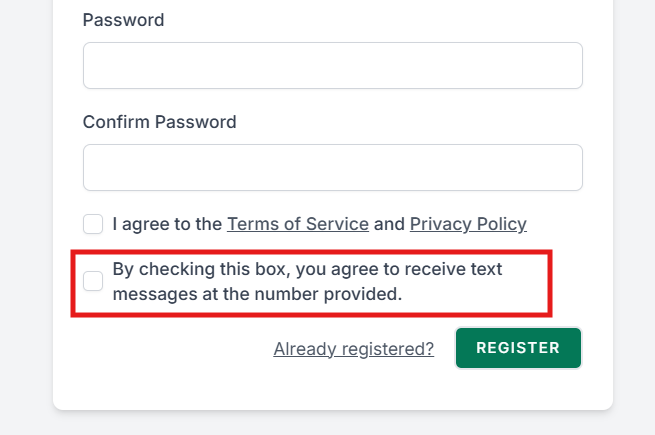This screenshot has height=435, width=655.
Task: Open the Privacy Policy link
Action: [467, 224]
